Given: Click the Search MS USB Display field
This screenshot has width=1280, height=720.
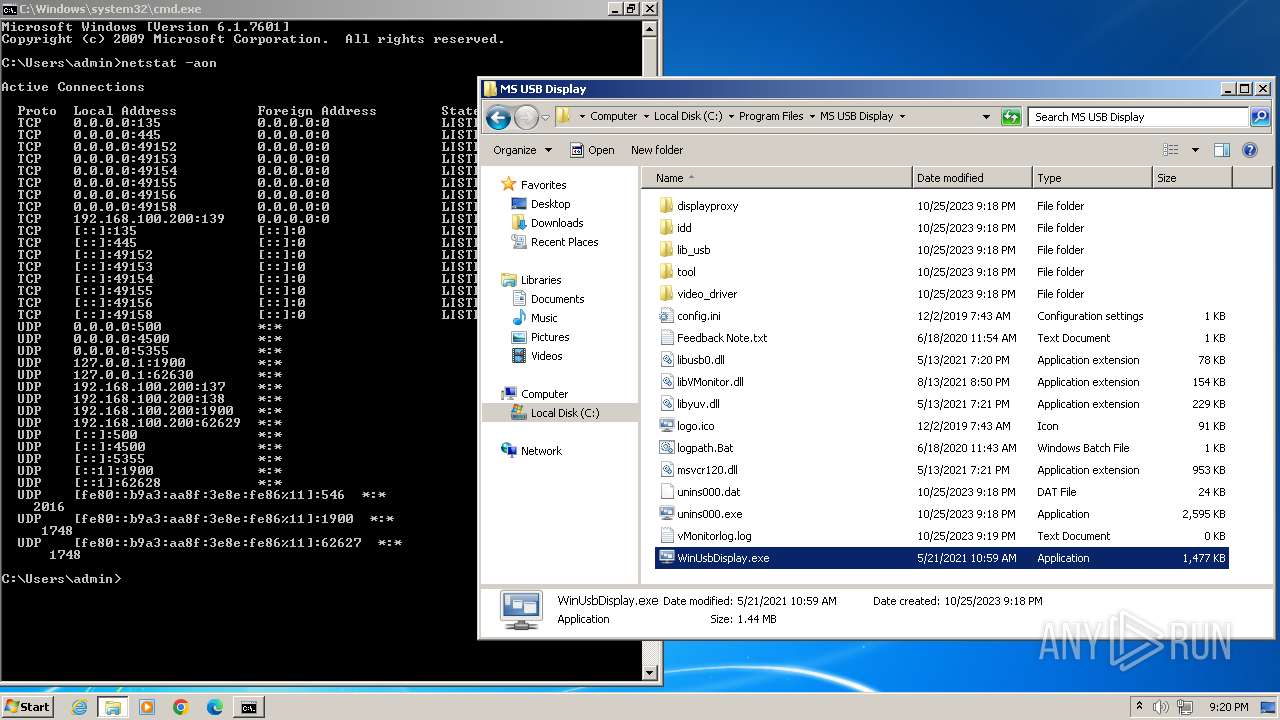Looking at the screenshot, I should (x=1139, y=117).
